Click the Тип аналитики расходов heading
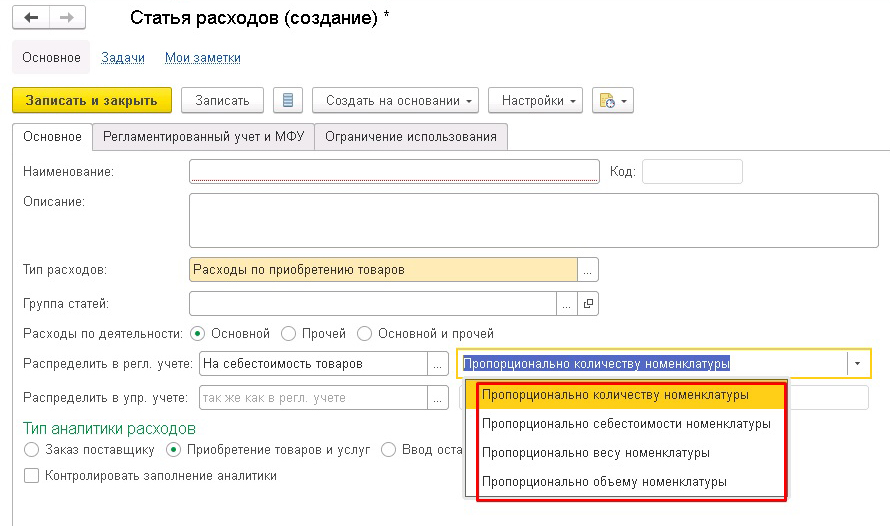This screenshot has height=526, width=890. coord(109,428)
